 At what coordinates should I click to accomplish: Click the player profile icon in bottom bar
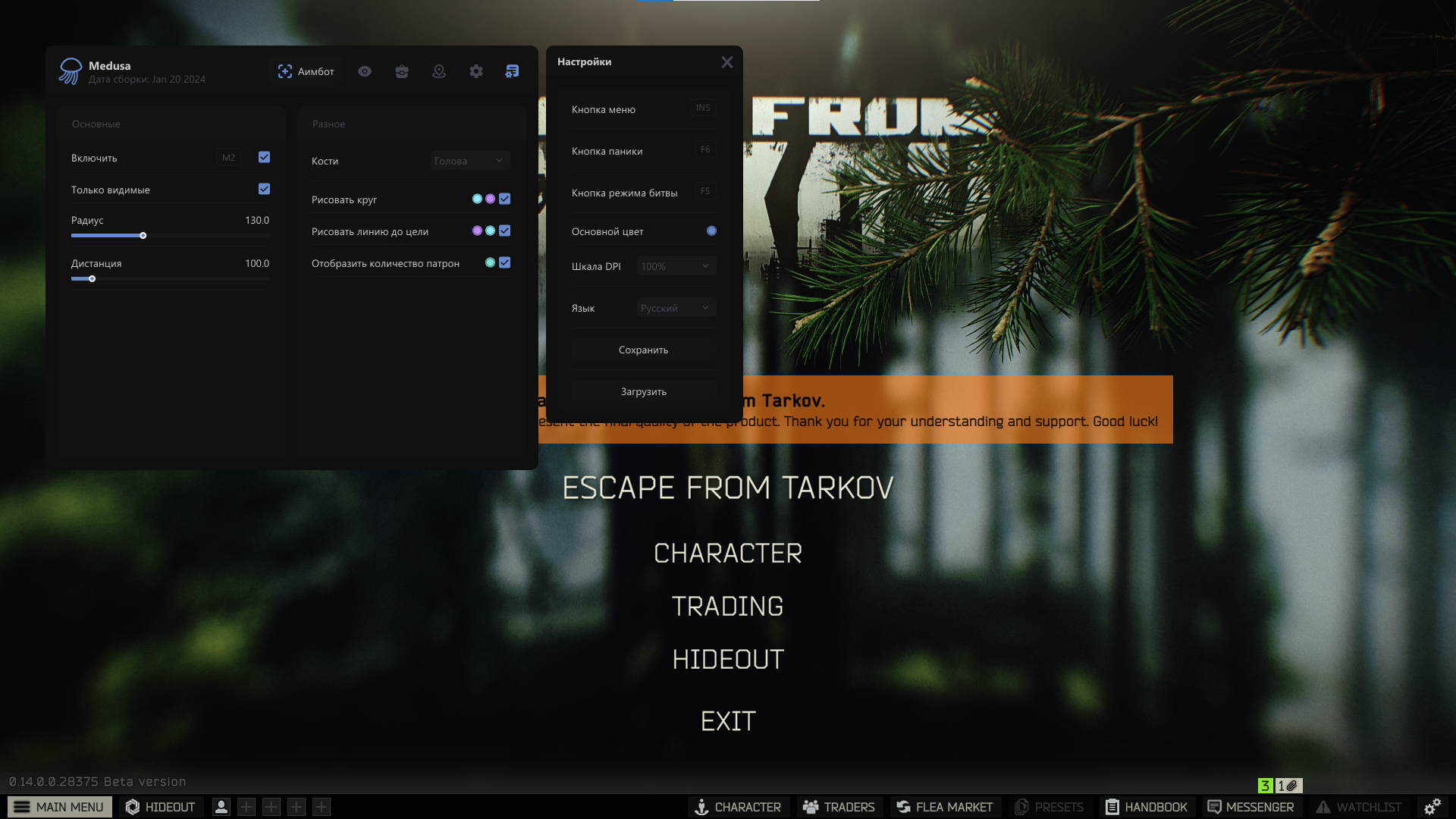221,807
